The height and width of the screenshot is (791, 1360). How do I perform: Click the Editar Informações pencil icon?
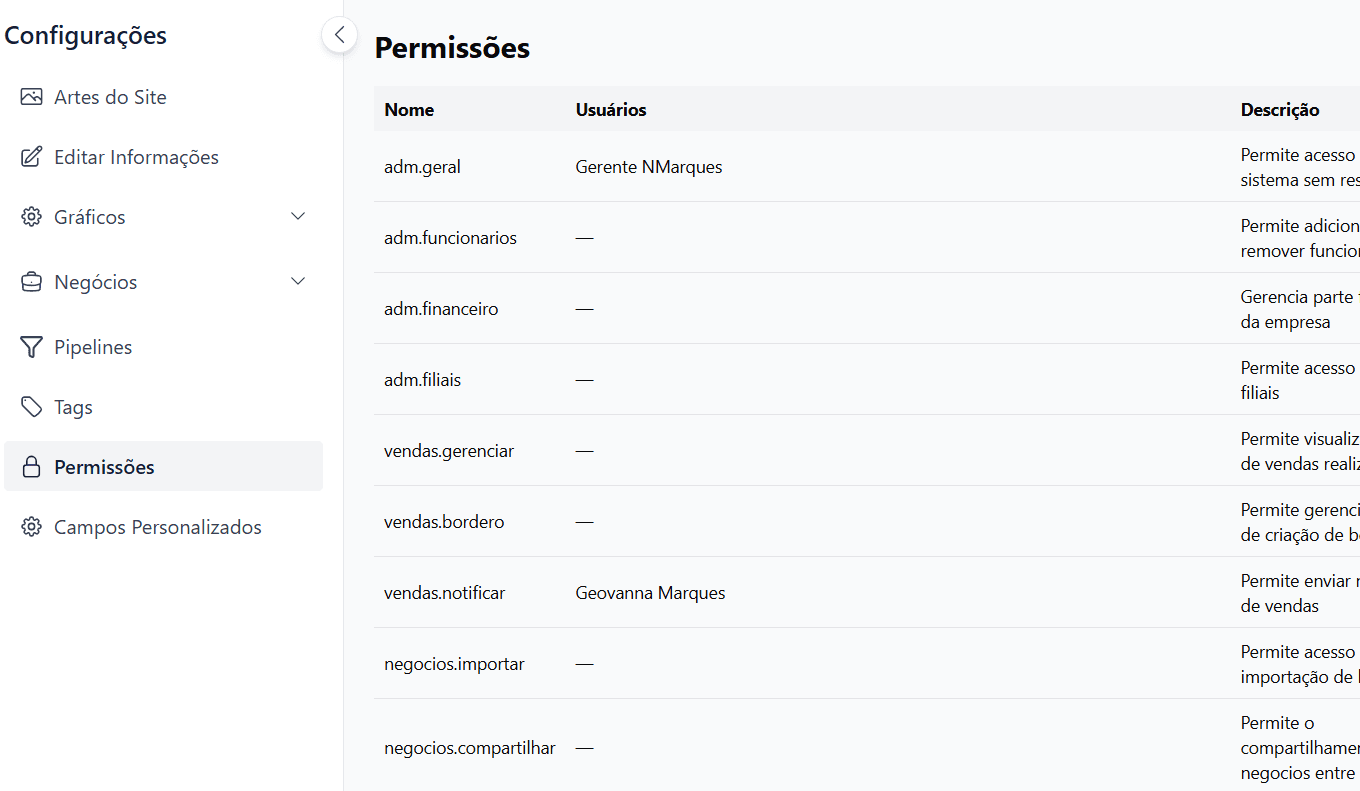31,156
